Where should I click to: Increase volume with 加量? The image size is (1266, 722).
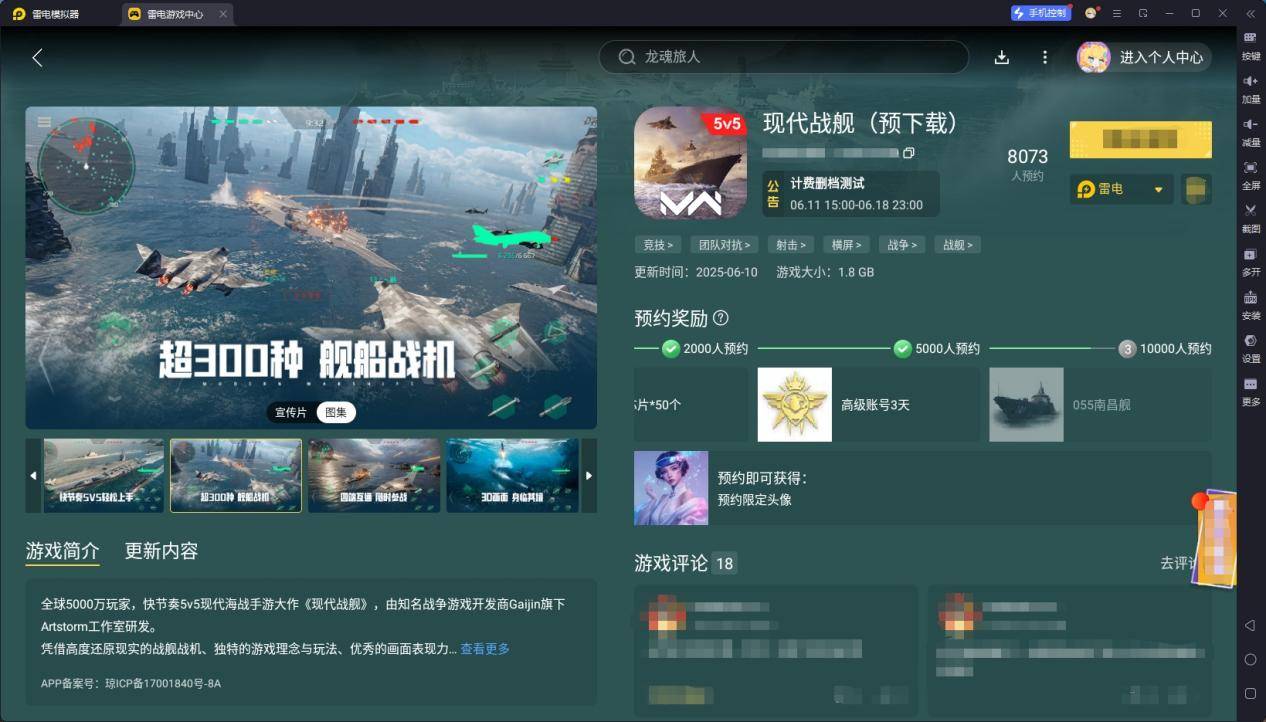(1250, 88)
